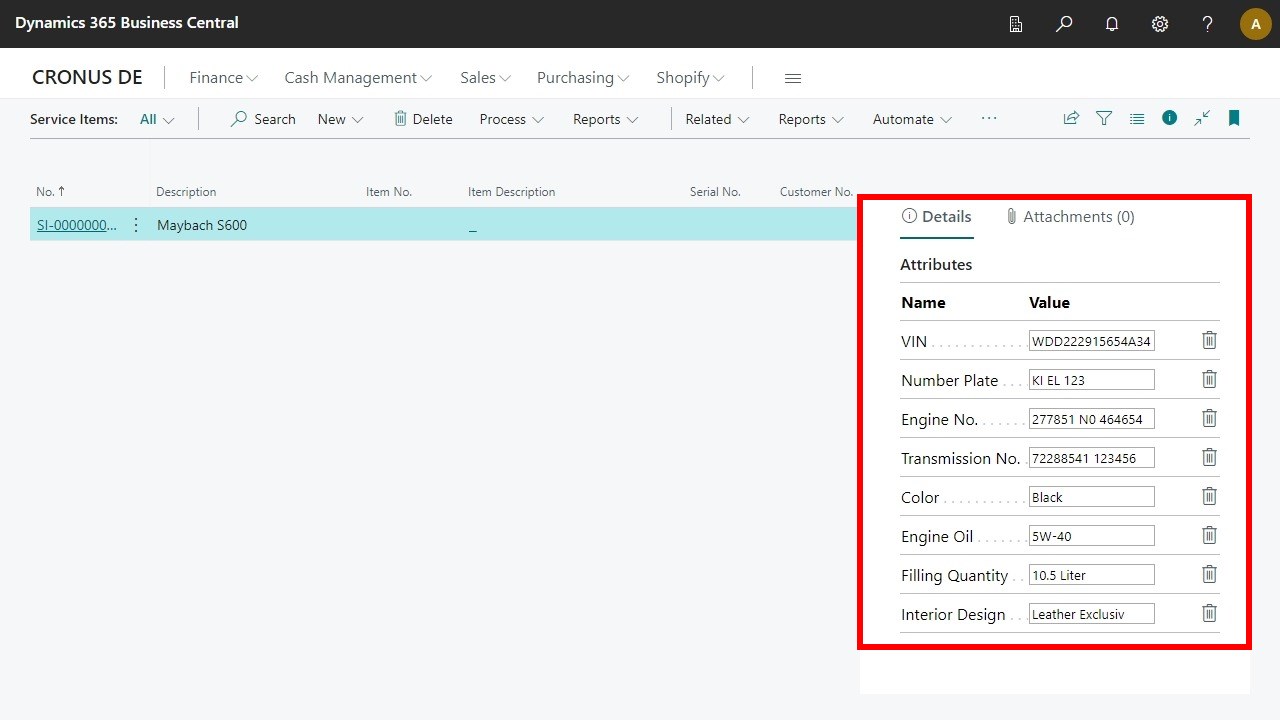
Task: Open the Help question mark icon
Action: click(x=1207, y=23)
